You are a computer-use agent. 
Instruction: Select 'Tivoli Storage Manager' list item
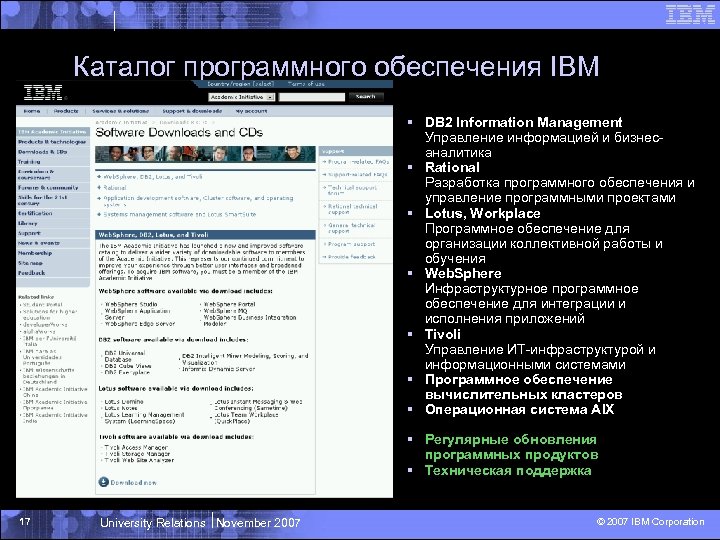coord(137,453)
